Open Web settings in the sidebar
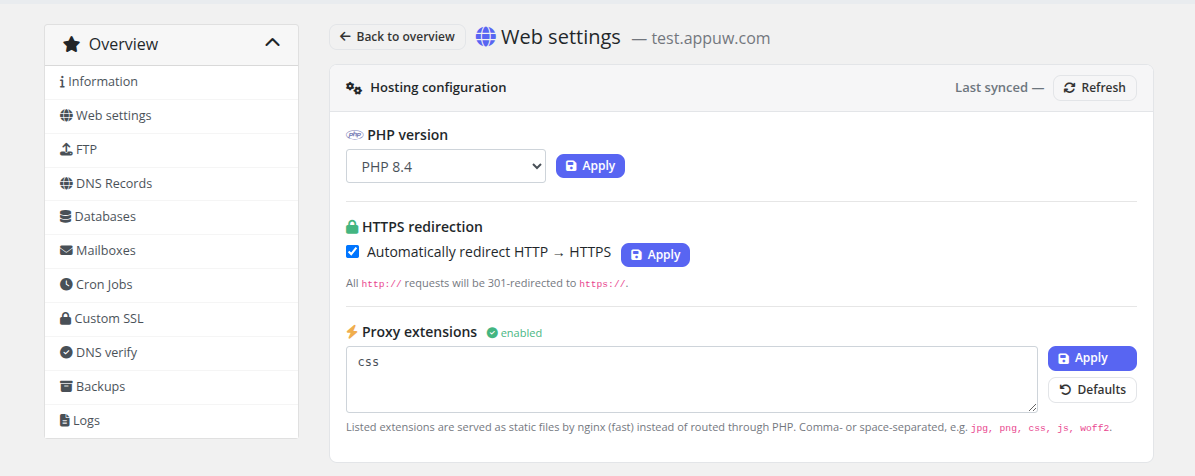Image resolution: width=1195 pixels, height=476 pixels. point(171,116)
